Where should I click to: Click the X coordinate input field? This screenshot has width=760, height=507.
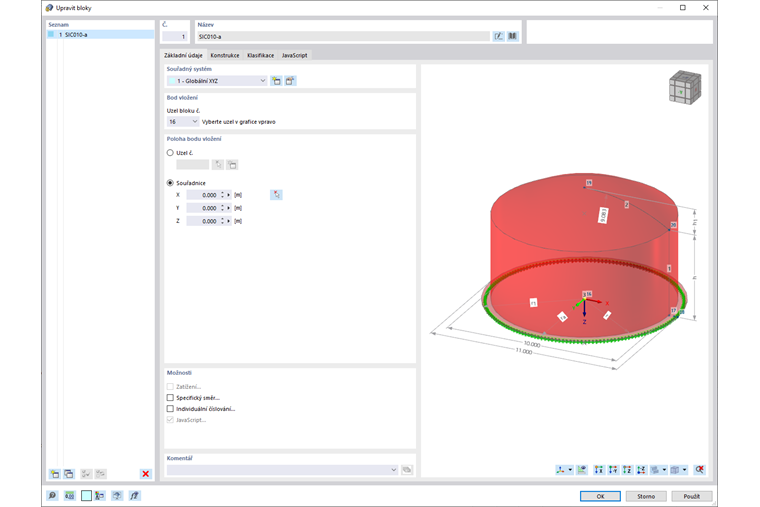(x=203, y=195)
